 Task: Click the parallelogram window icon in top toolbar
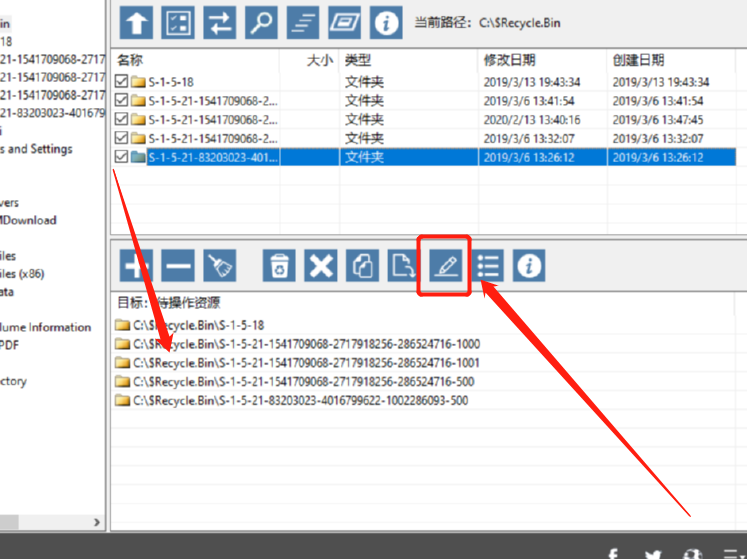click(344, 22)
